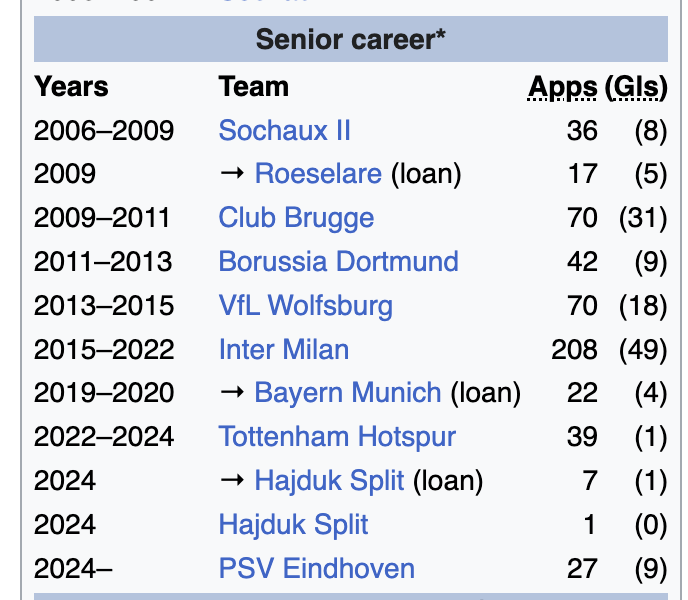Click the Club Brugge goals value (31)
Image resolution: width=688 pixels, height=600 pixels.
pyautogui.click(x=643, y=218)
